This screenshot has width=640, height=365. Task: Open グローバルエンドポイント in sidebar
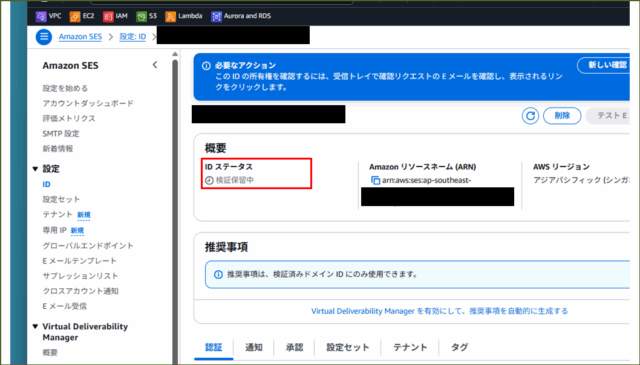[x=88, y=246]
